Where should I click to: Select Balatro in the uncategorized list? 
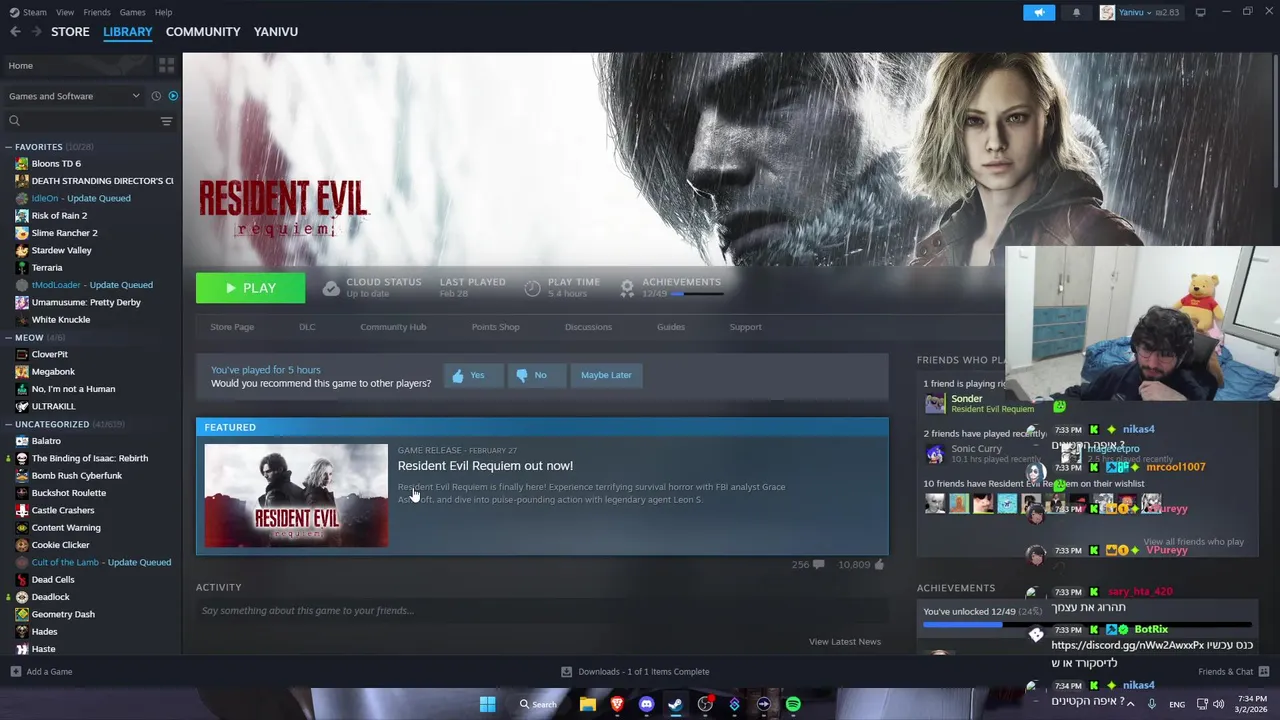(46, 441)
